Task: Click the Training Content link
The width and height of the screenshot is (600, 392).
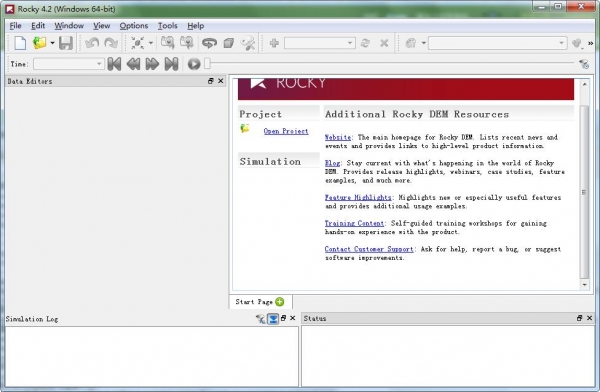Action: 354,223
